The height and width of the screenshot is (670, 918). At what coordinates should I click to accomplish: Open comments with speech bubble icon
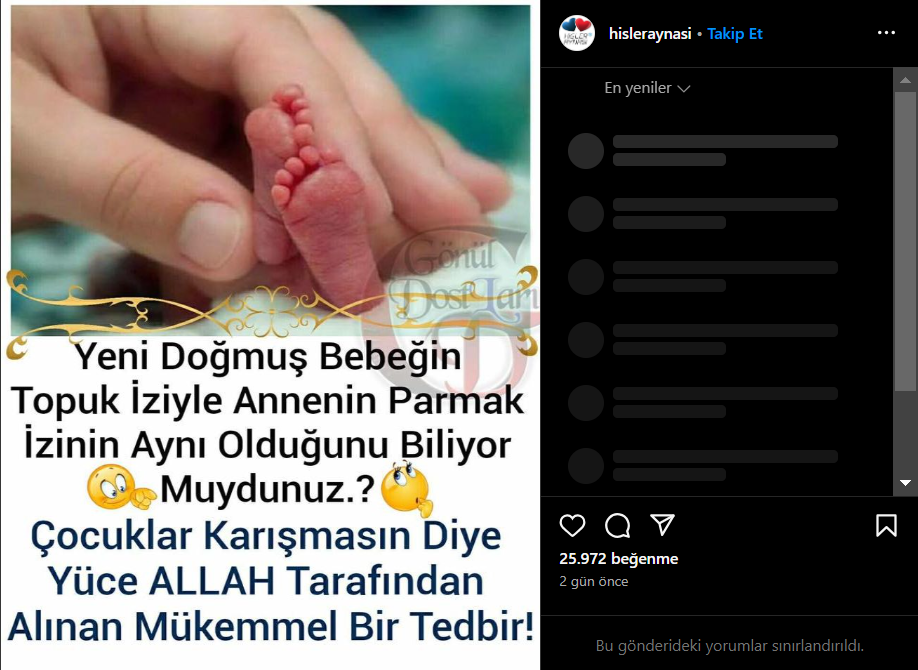[618, 525]
